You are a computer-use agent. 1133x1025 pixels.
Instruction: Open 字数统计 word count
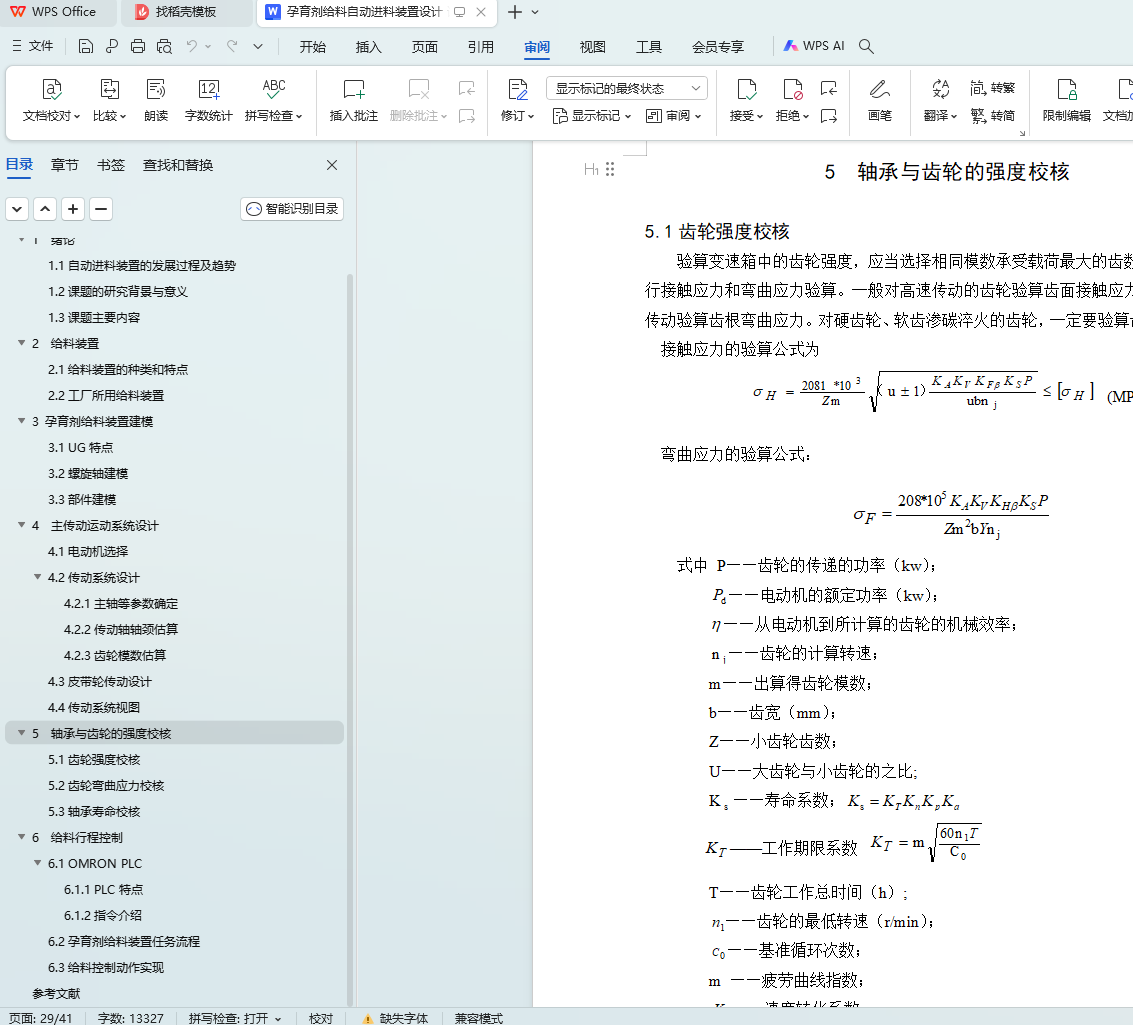[208, 100]
